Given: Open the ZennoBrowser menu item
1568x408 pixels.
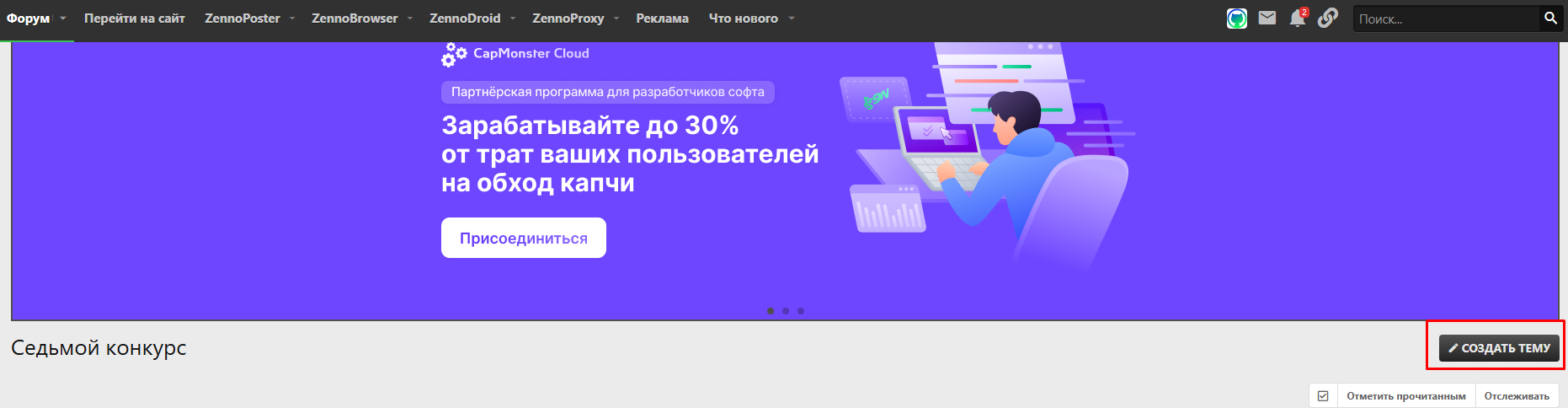Looking at the screenshot, I should tap(355, 19).
